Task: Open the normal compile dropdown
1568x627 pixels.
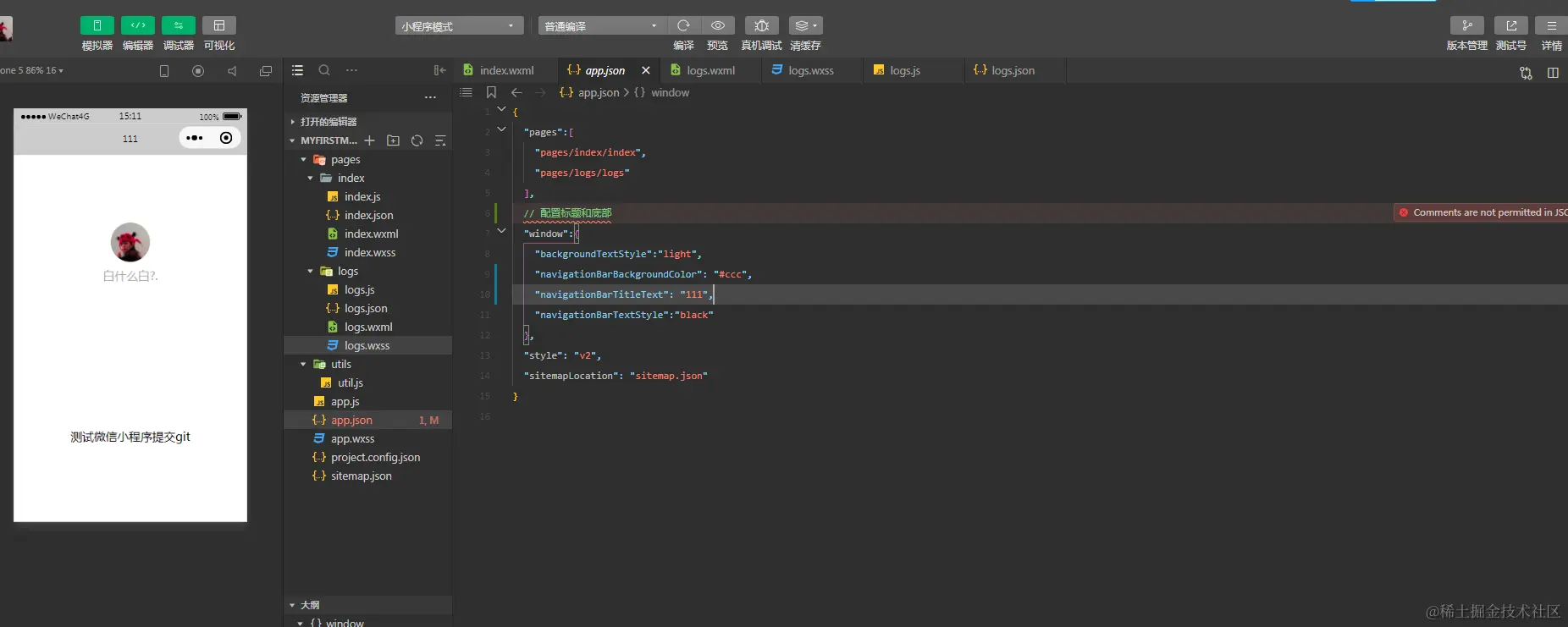Action: pyautogui.click(x=602, y=26)
